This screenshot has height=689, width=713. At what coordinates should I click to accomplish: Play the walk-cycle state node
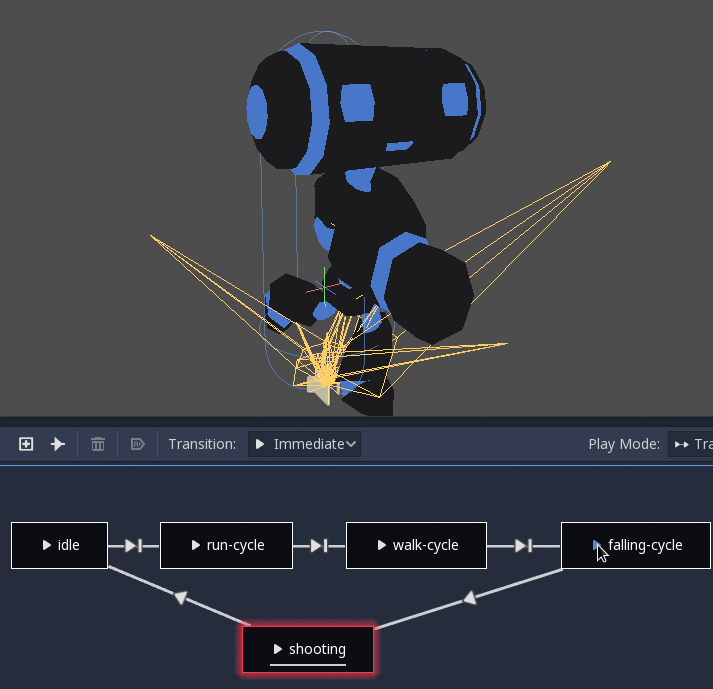tap(382, 545)
